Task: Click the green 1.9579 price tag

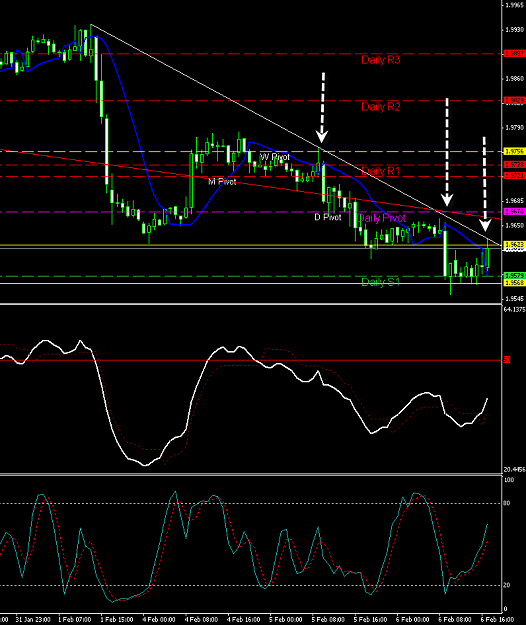Action: (515, 275)
